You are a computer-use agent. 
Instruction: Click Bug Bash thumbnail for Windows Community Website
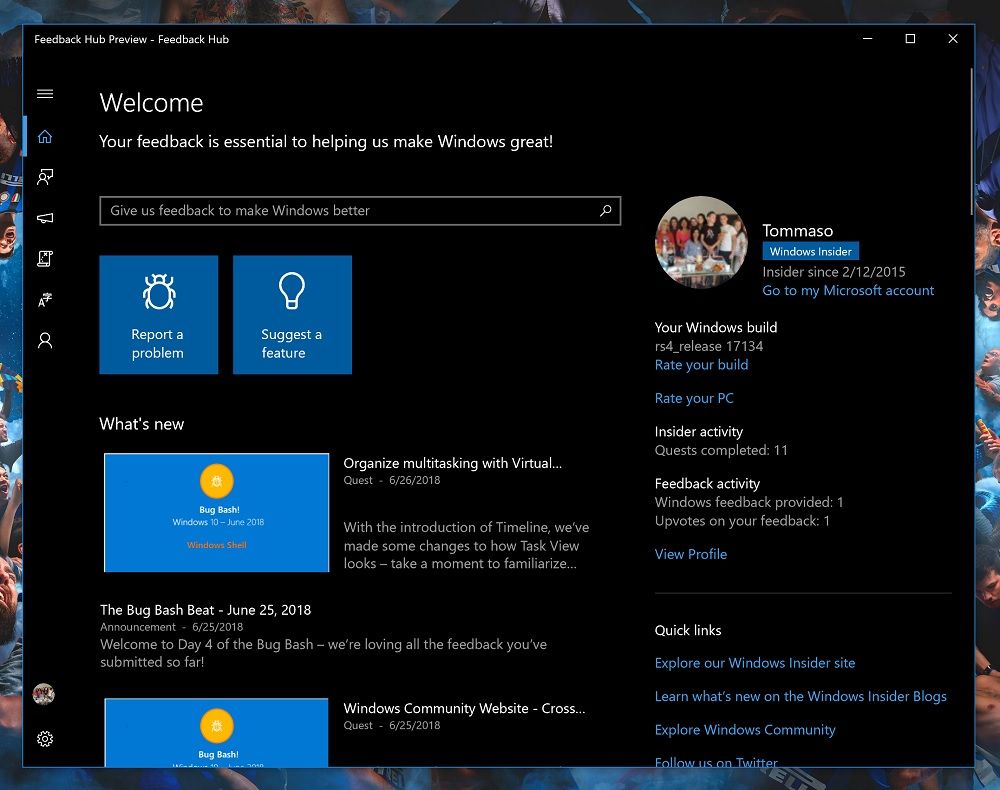217,733
